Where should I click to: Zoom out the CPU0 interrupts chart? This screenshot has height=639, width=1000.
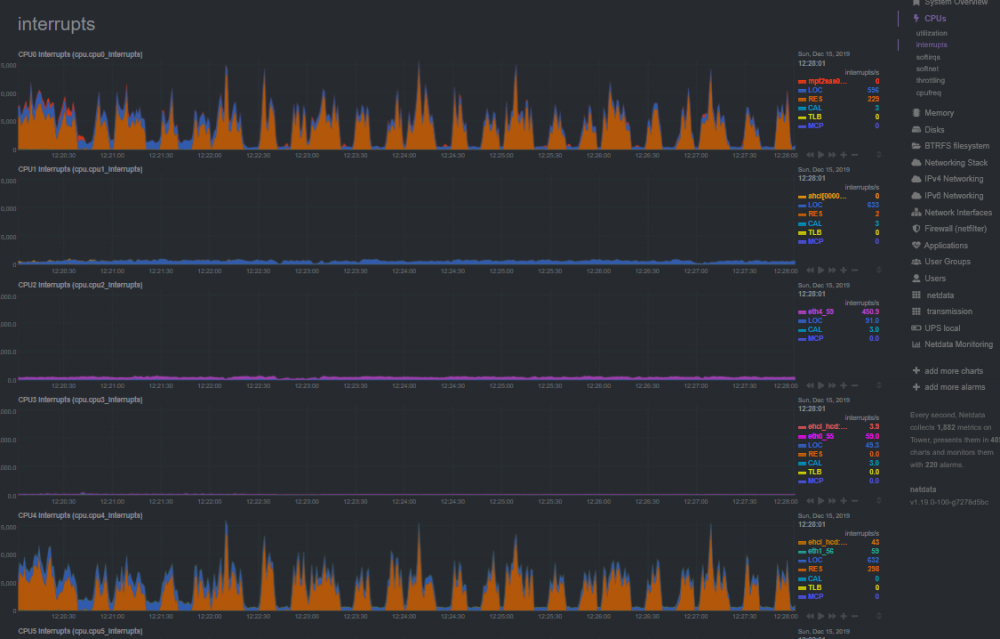point(855,154)
